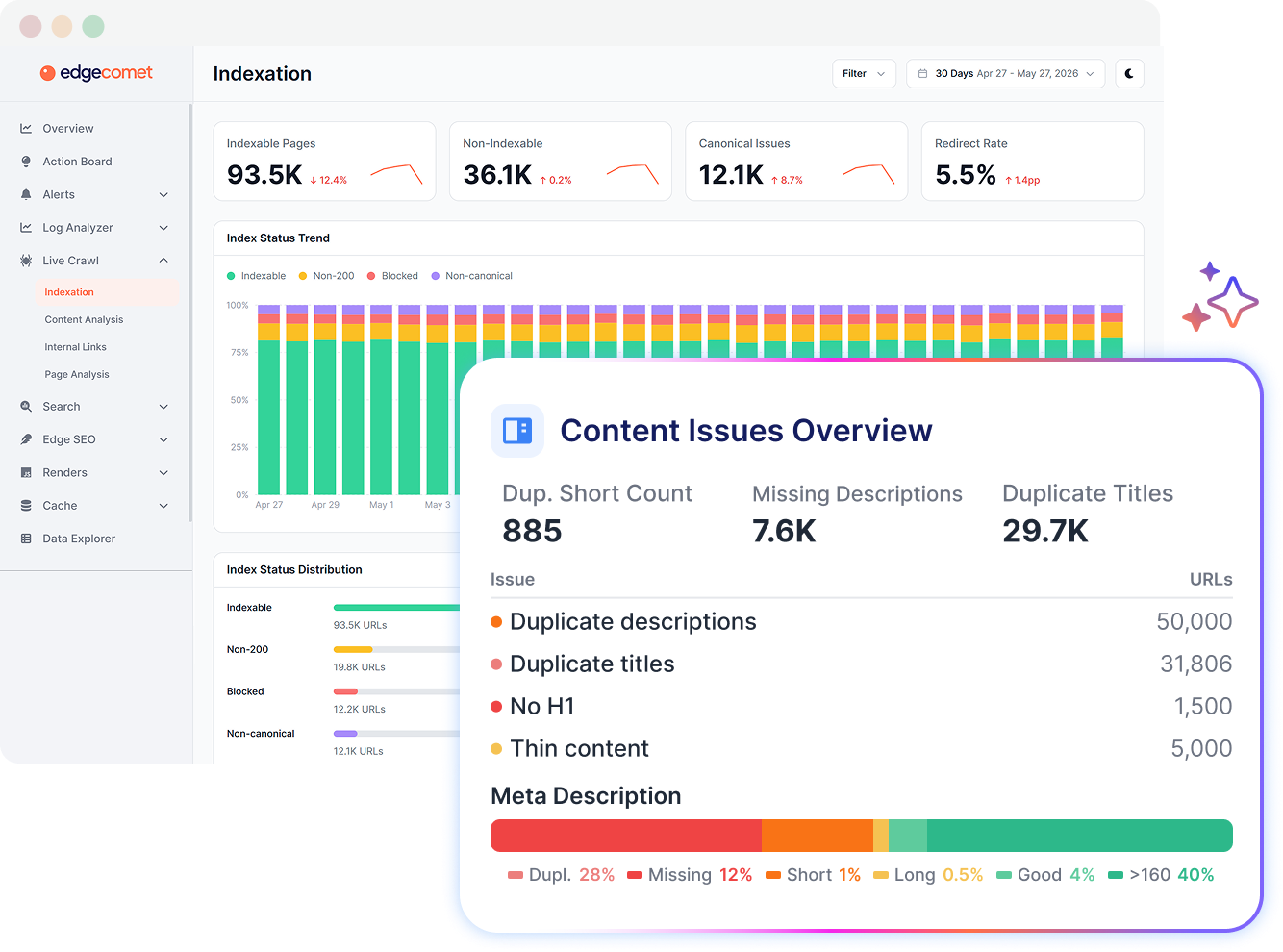Select Indexation in the sidebar
Viewport: 1283px width, 952px height.
pos(107,292)
